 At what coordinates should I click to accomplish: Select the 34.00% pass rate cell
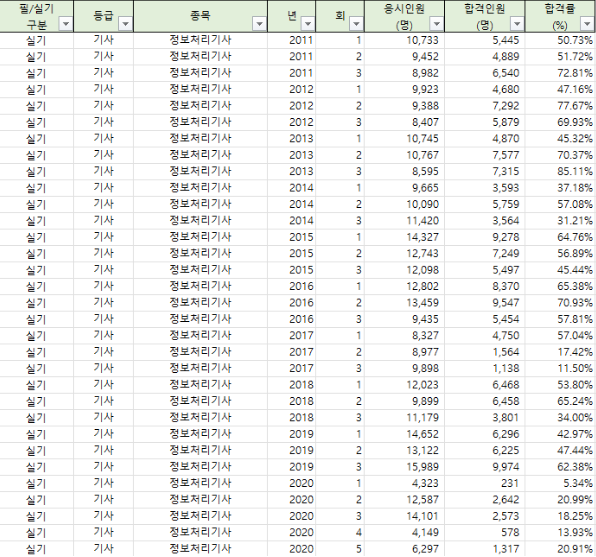560,417
